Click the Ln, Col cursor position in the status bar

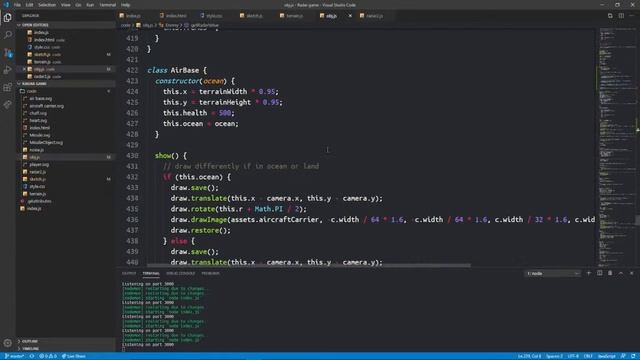click(x=529, y=356)
